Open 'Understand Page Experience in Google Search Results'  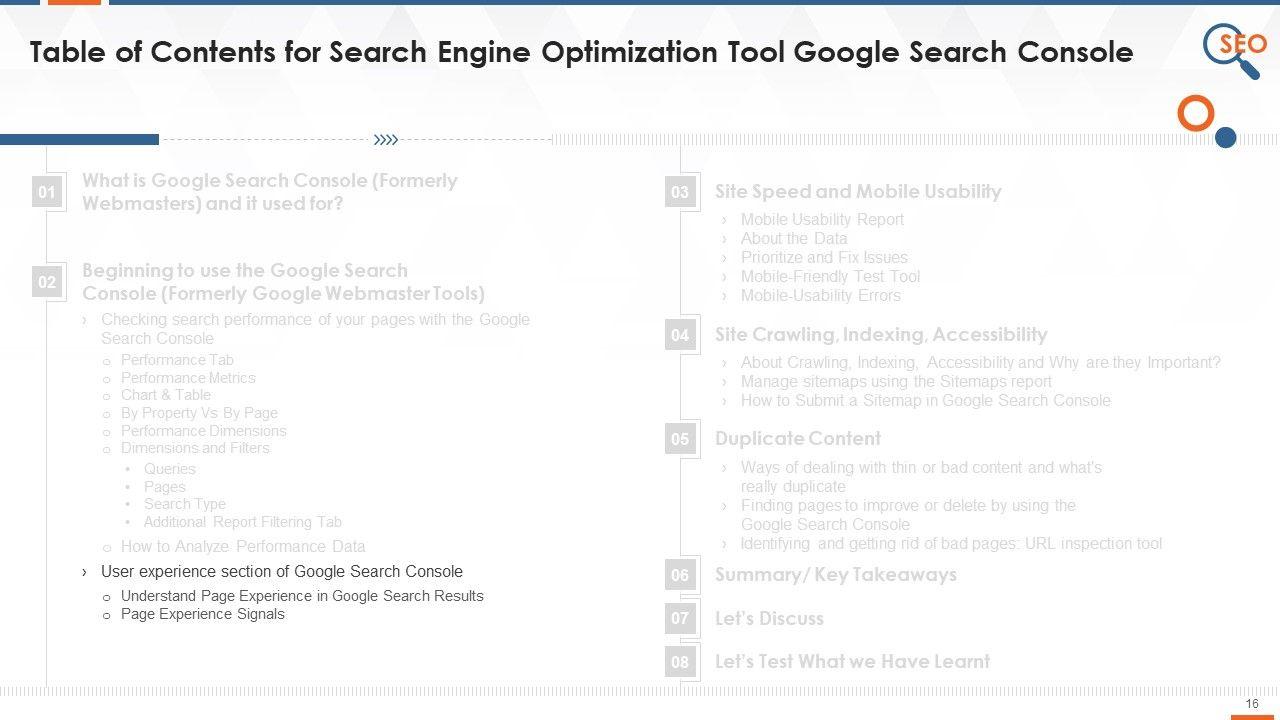(302, 596)
